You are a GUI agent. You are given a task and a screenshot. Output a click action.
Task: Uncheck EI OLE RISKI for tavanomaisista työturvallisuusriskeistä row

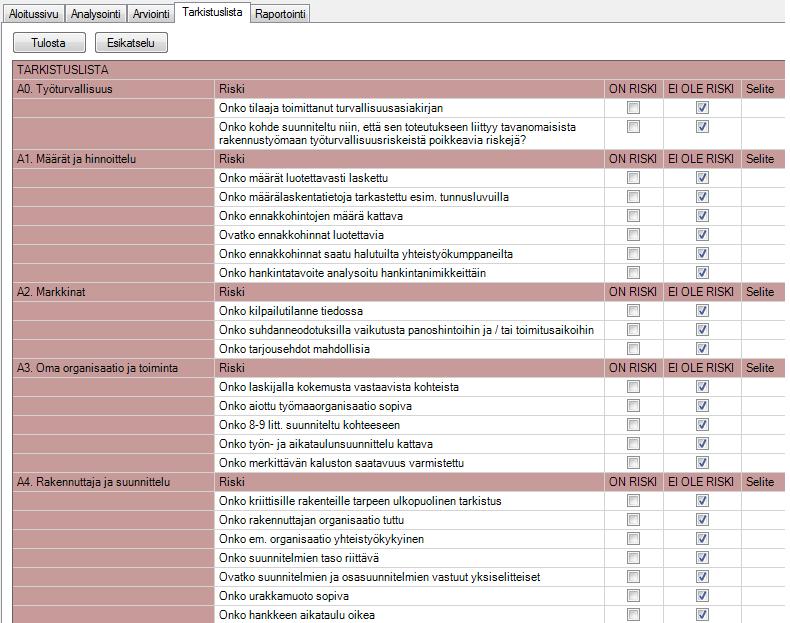[702, 126]
